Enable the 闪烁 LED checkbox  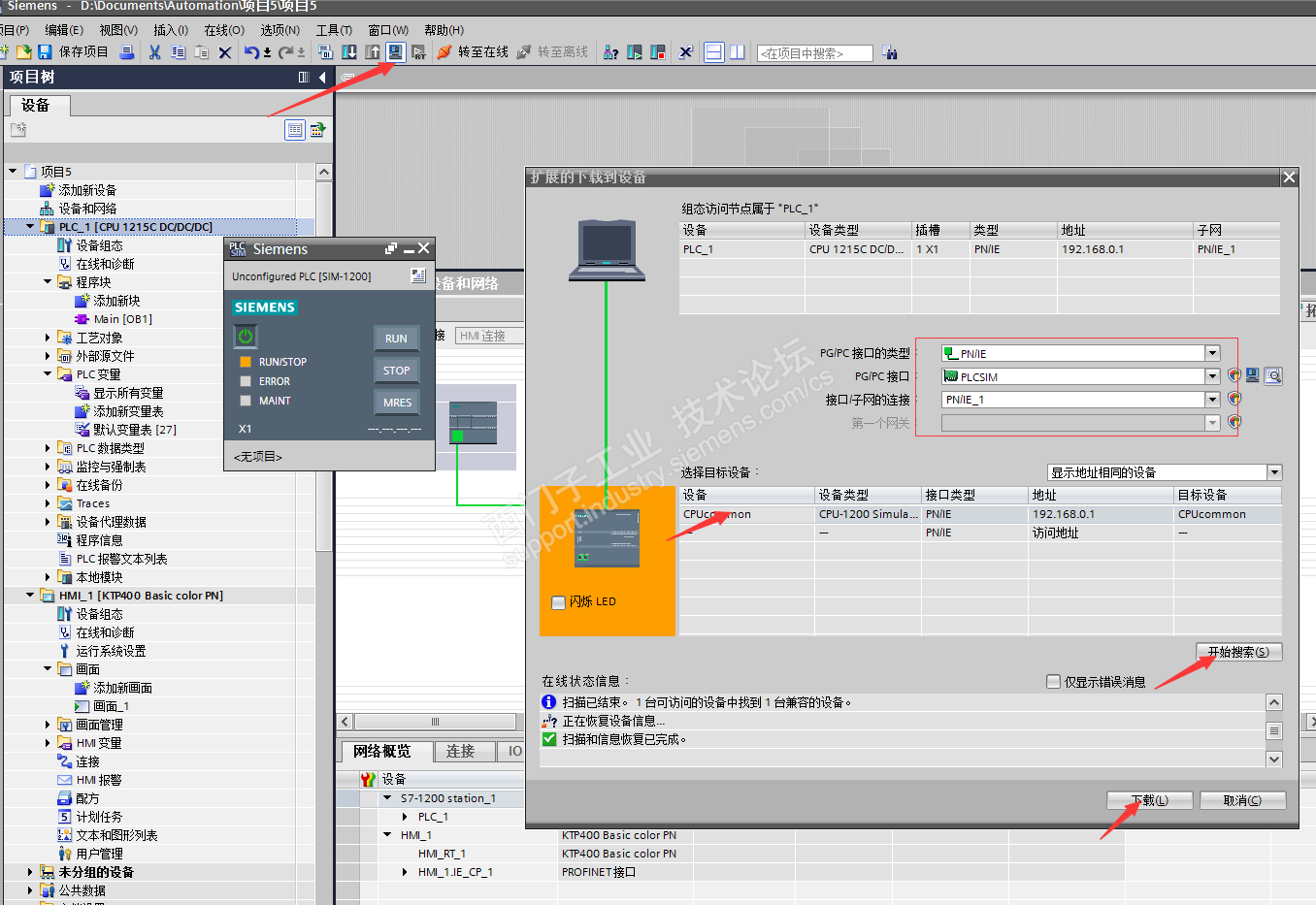click(558, 602)
